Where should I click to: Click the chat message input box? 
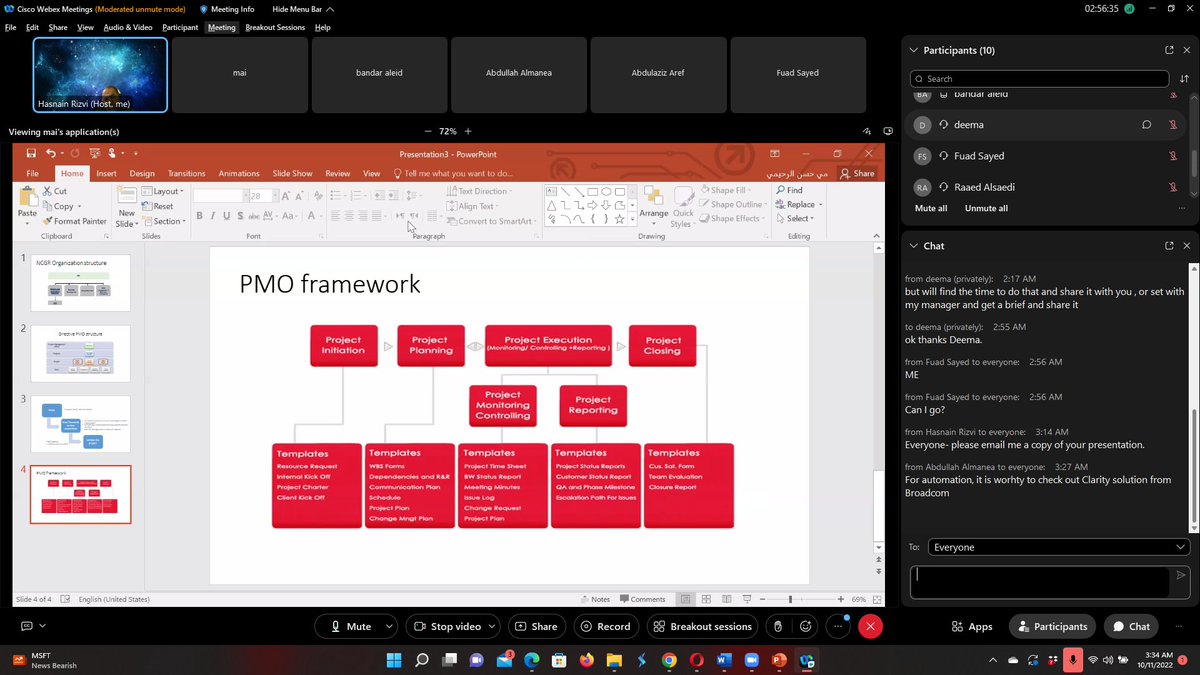click(x=1040, y=582)
